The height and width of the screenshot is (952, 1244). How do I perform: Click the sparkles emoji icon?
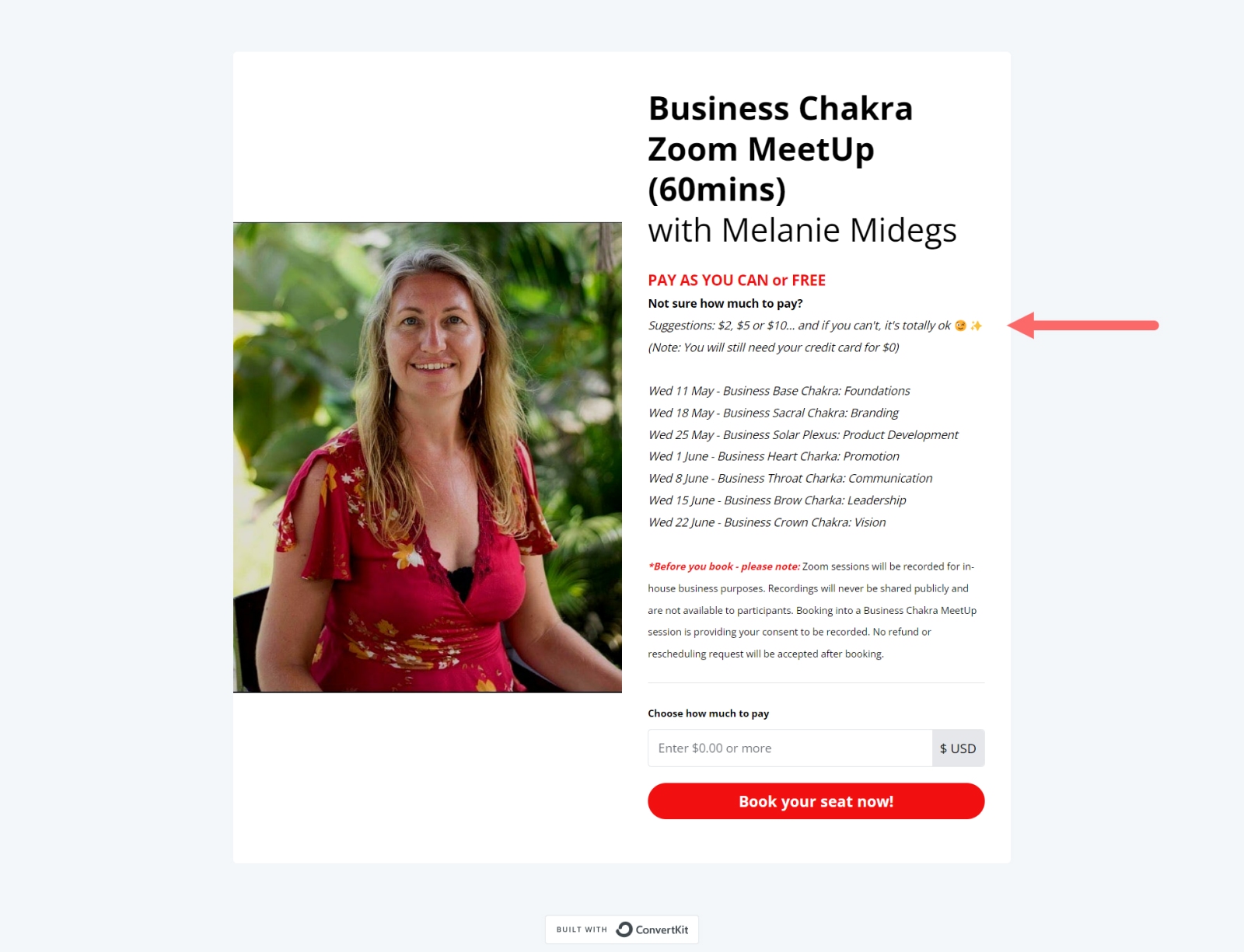point(976,326)
